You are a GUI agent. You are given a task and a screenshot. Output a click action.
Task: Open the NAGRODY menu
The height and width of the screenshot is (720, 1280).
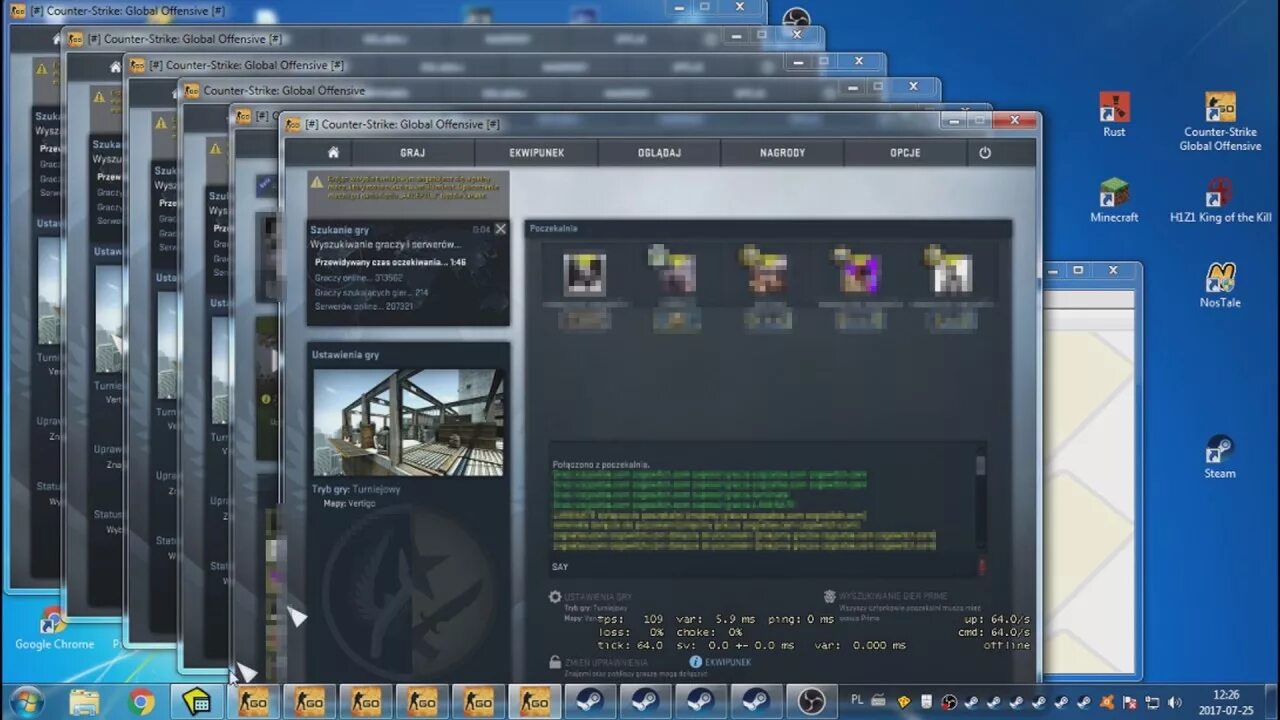(x=782, y=153)
